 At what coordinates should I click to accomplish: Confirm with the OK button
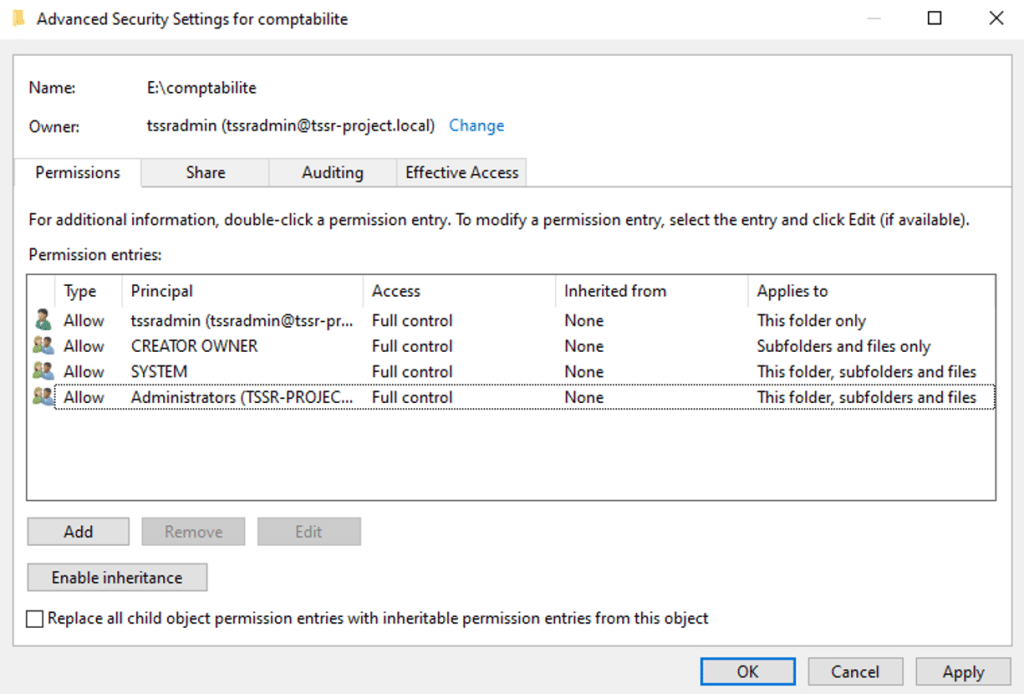[747, 672]
